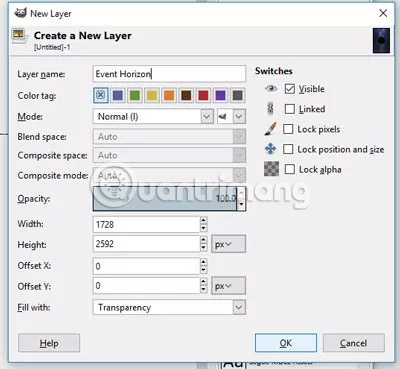Confirm with the OK button

point(286,343)
